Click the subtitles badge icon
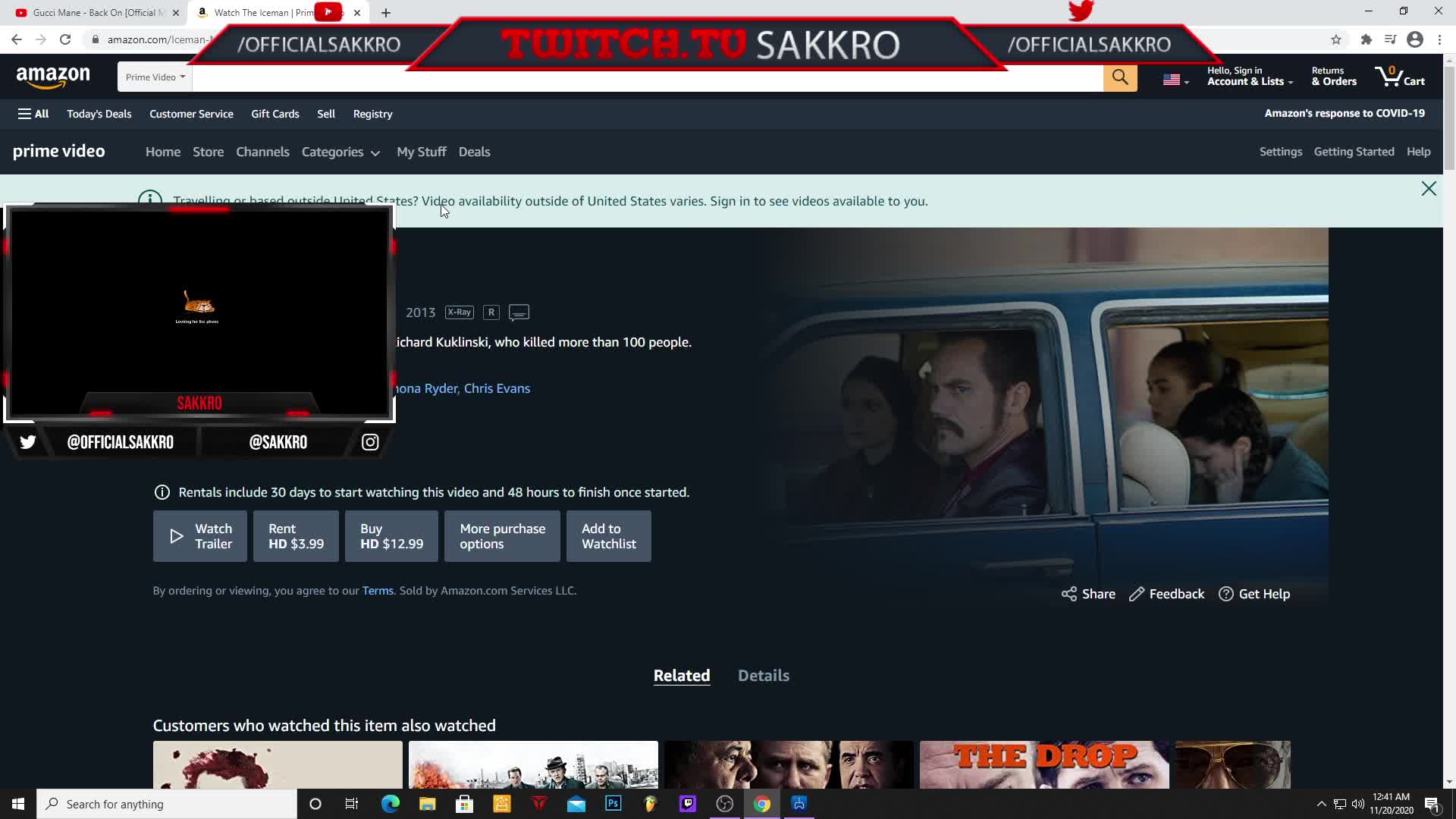This screenshot has height=819, width=1456. pos(519,312)
